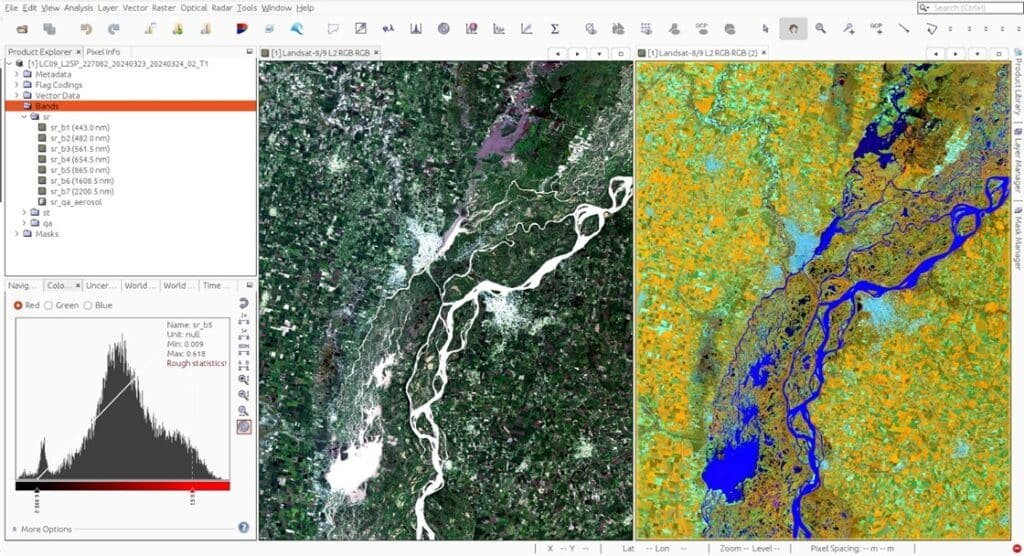1024x556 pixels.
Task: Open the Statistics sigma tool
Action: (554, 29)
